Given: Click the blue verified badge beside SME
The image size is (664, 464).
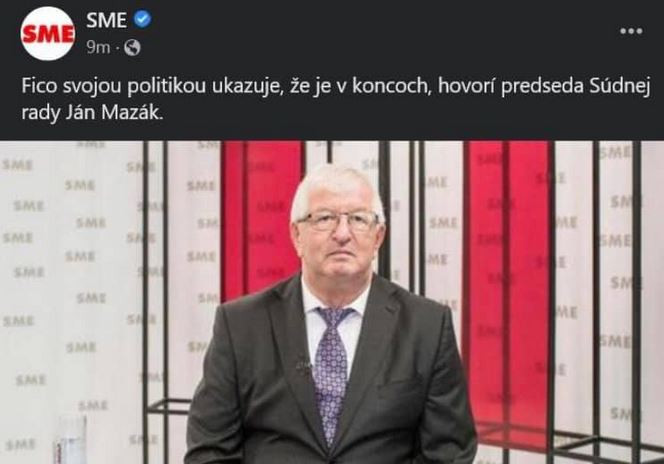Looking at the screenshot, I should tap(142, 19).
